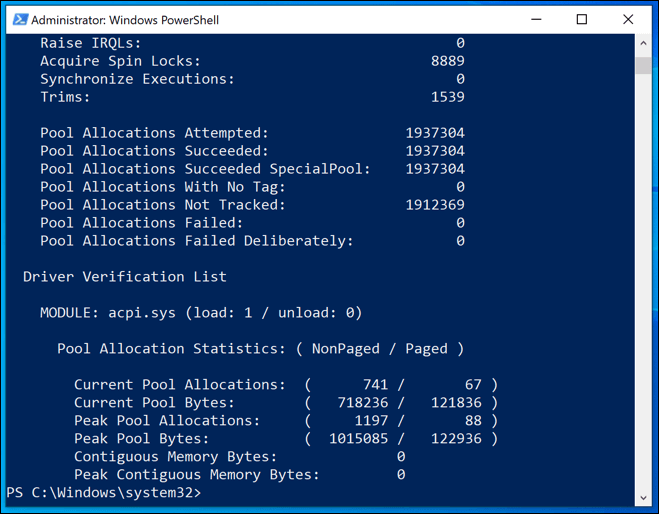Close the Windows PowerShell window
The image size is (659, 514).
(628, 19)
